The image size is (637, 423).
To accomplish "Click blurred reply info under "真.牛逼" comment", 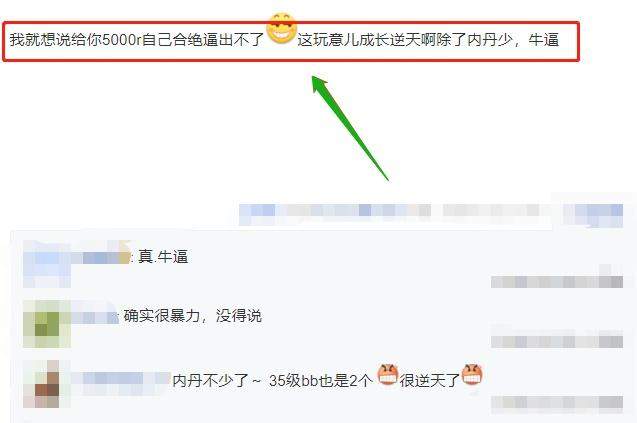I will click(x=557, y=282).
